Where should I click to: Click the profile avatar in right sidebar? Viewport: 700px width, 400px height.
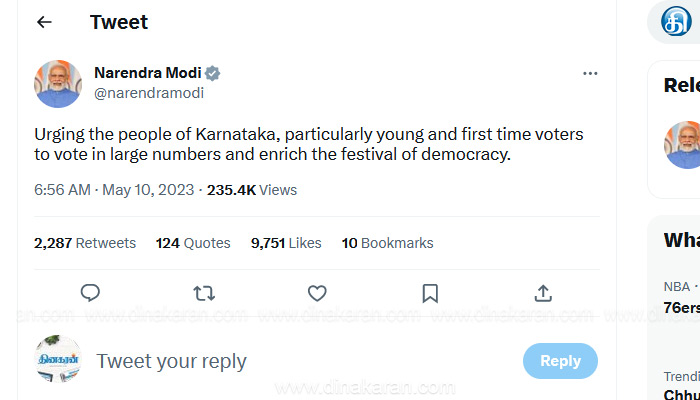[683, 144]
